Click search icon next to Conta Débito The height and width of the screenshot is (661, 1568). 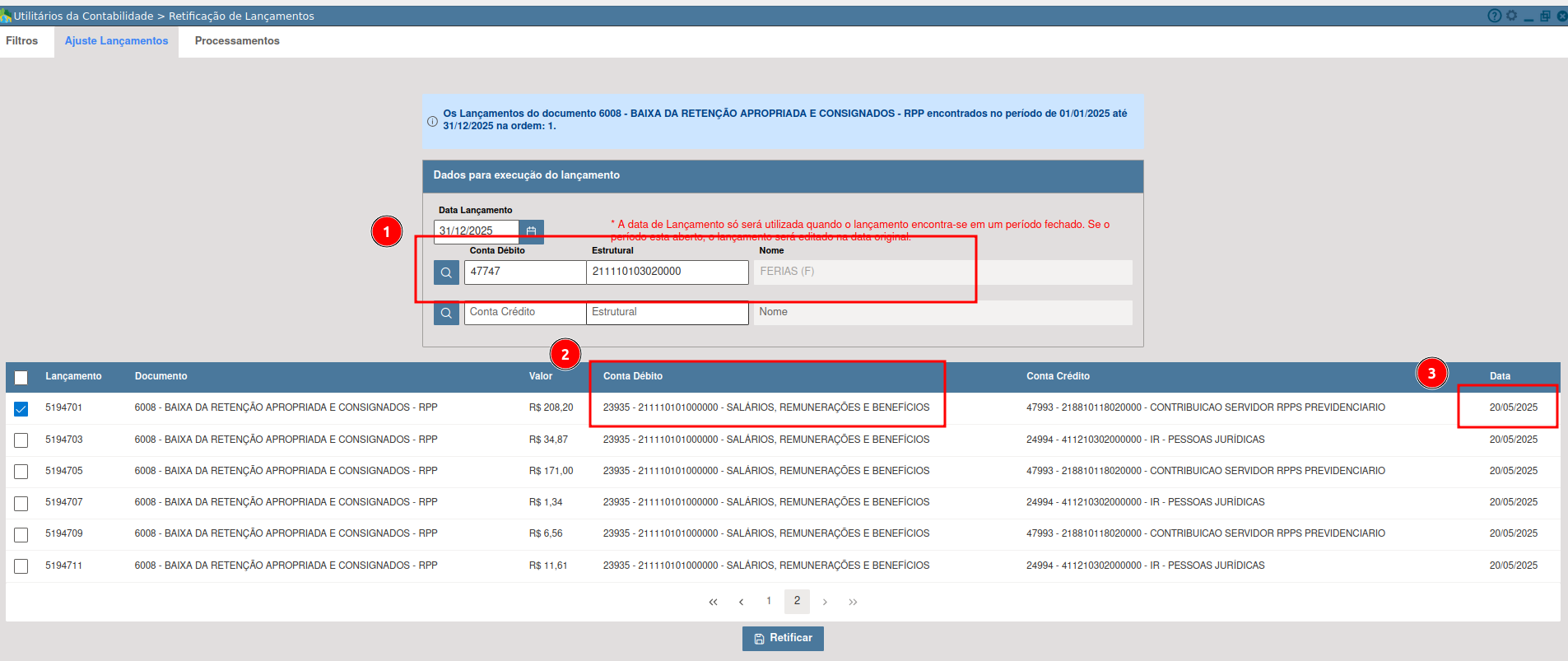click(446, 272)
